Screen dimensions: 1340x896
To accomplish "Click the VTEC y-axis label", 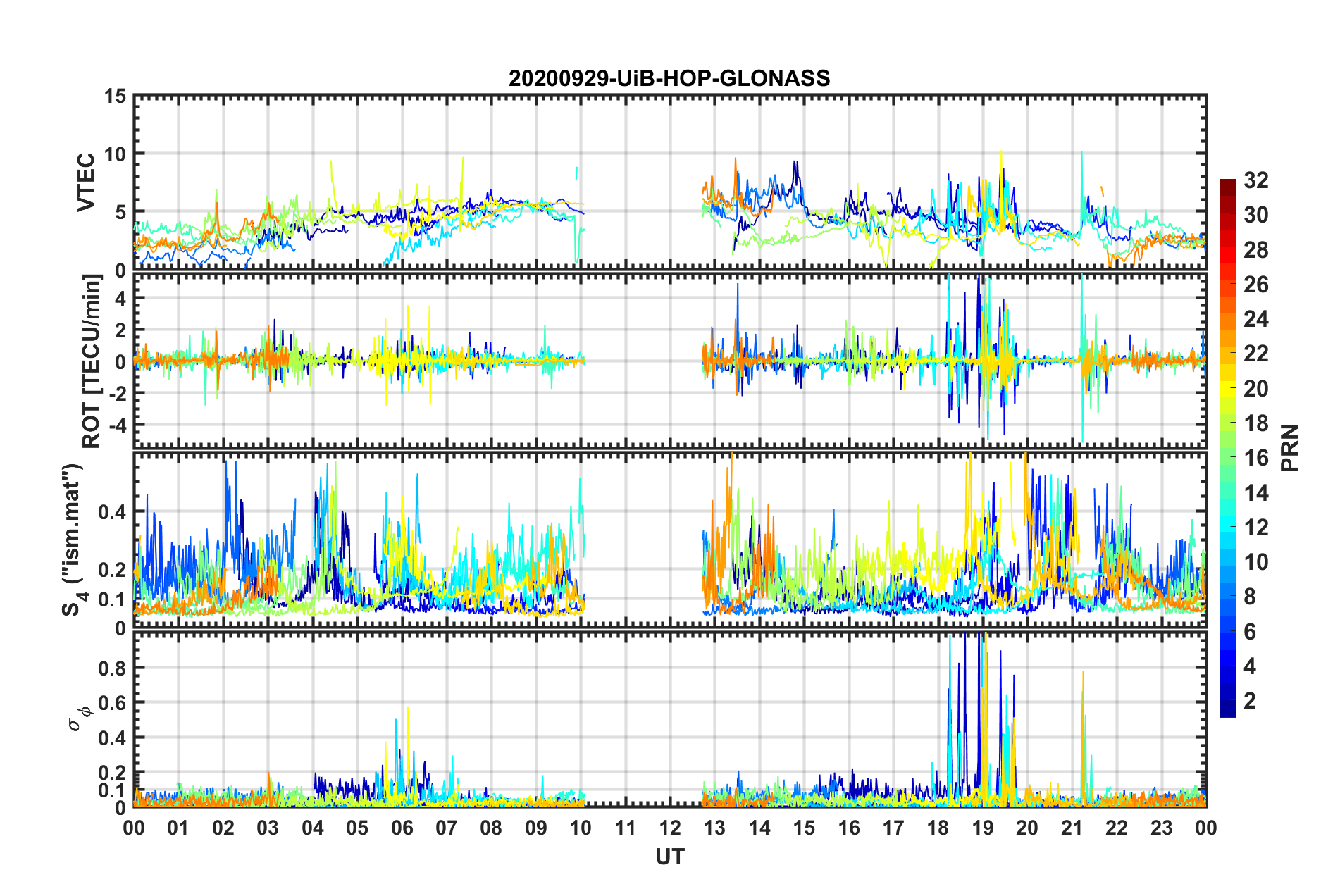I will [86, 183].
